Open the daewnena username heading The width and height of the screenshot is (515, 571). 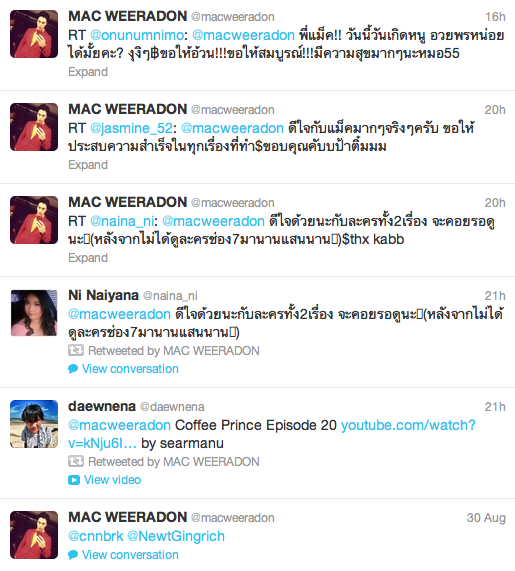(x=102, y=406)
